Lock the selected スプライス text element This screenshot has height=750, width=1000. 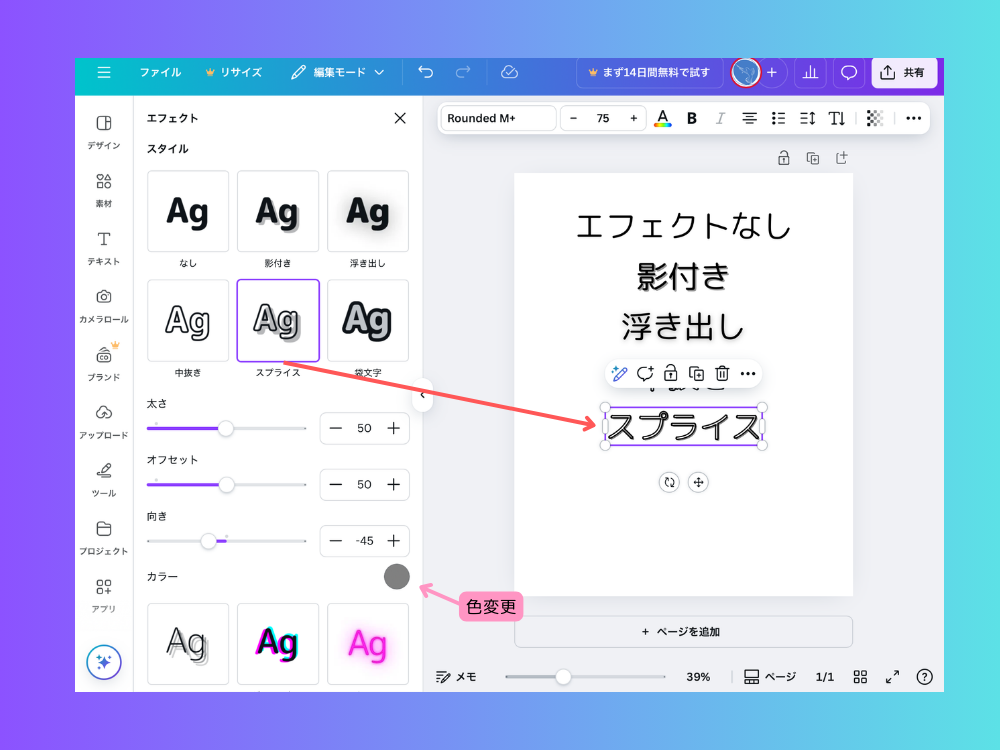[x=670, y=373]
